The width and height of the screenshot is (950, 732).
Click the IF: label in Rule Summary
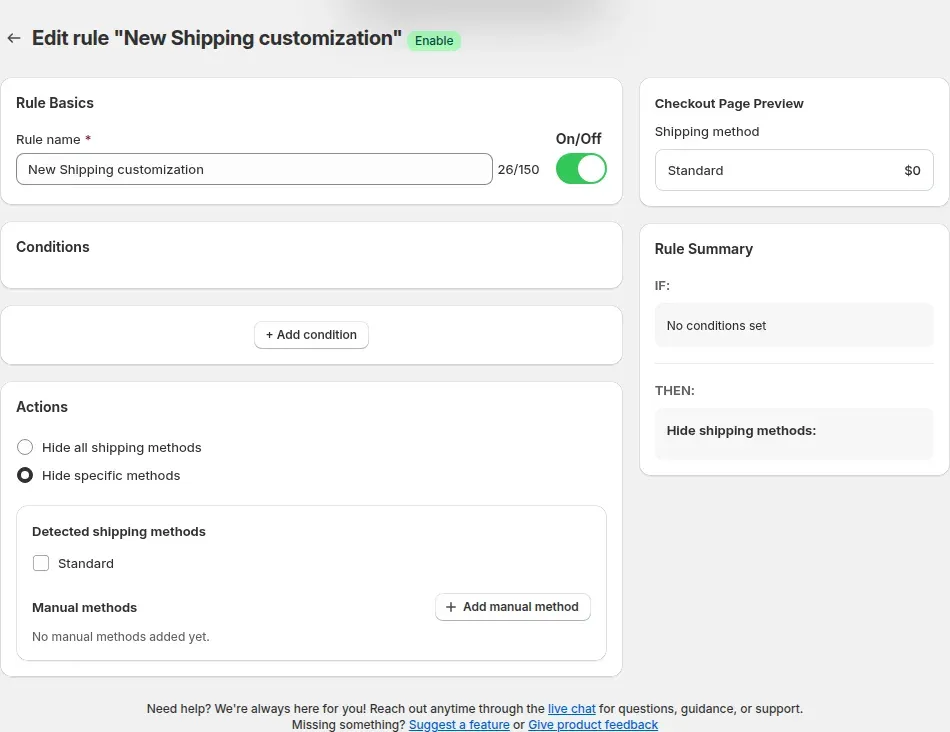662,285
